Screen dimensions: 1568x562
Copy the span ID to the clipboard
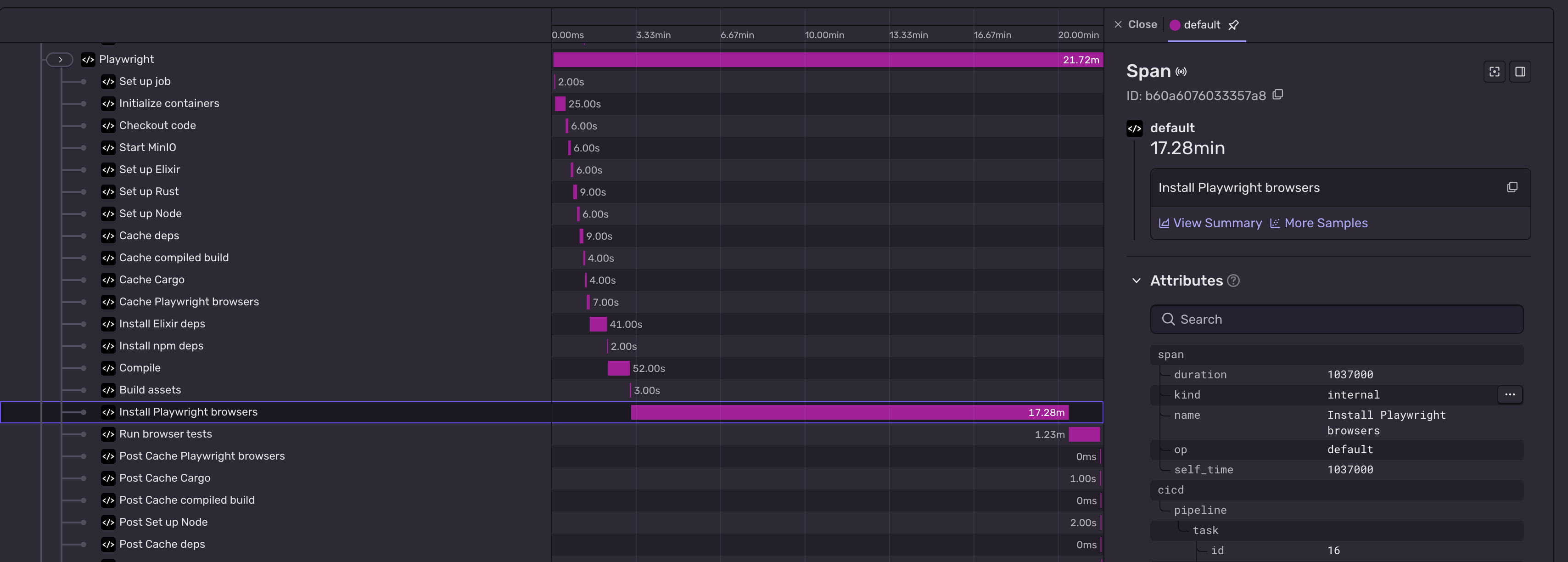(1277, 95)
